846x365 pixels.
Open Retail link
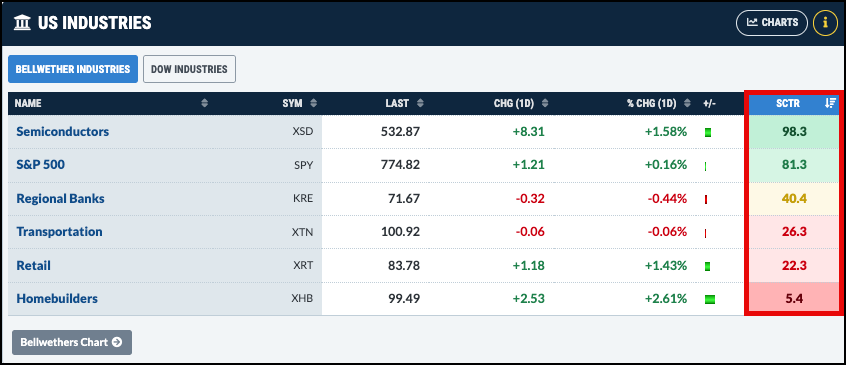coord(33,265)
